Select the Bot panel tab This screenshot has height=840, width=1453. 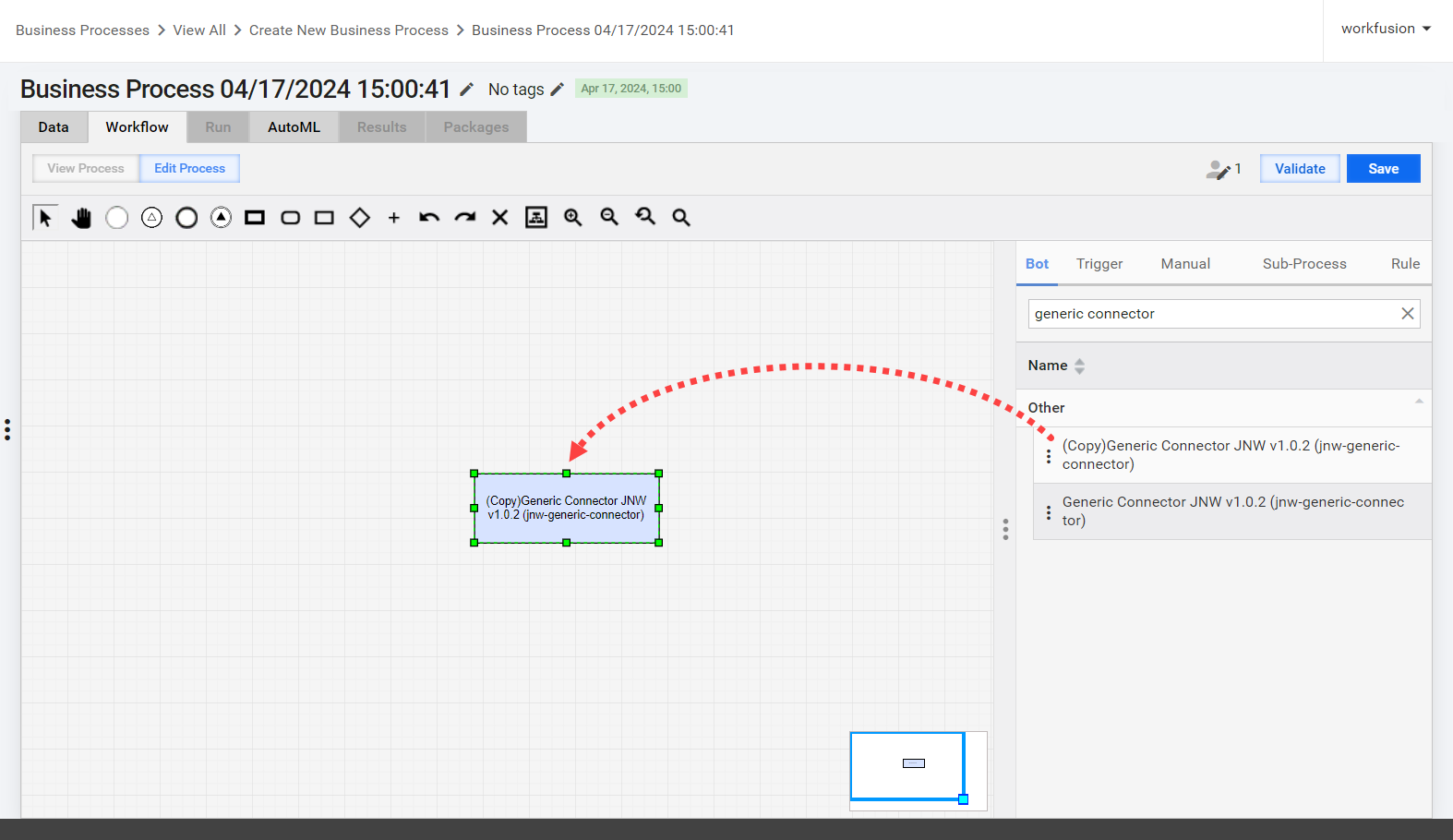pos(1038,264)
